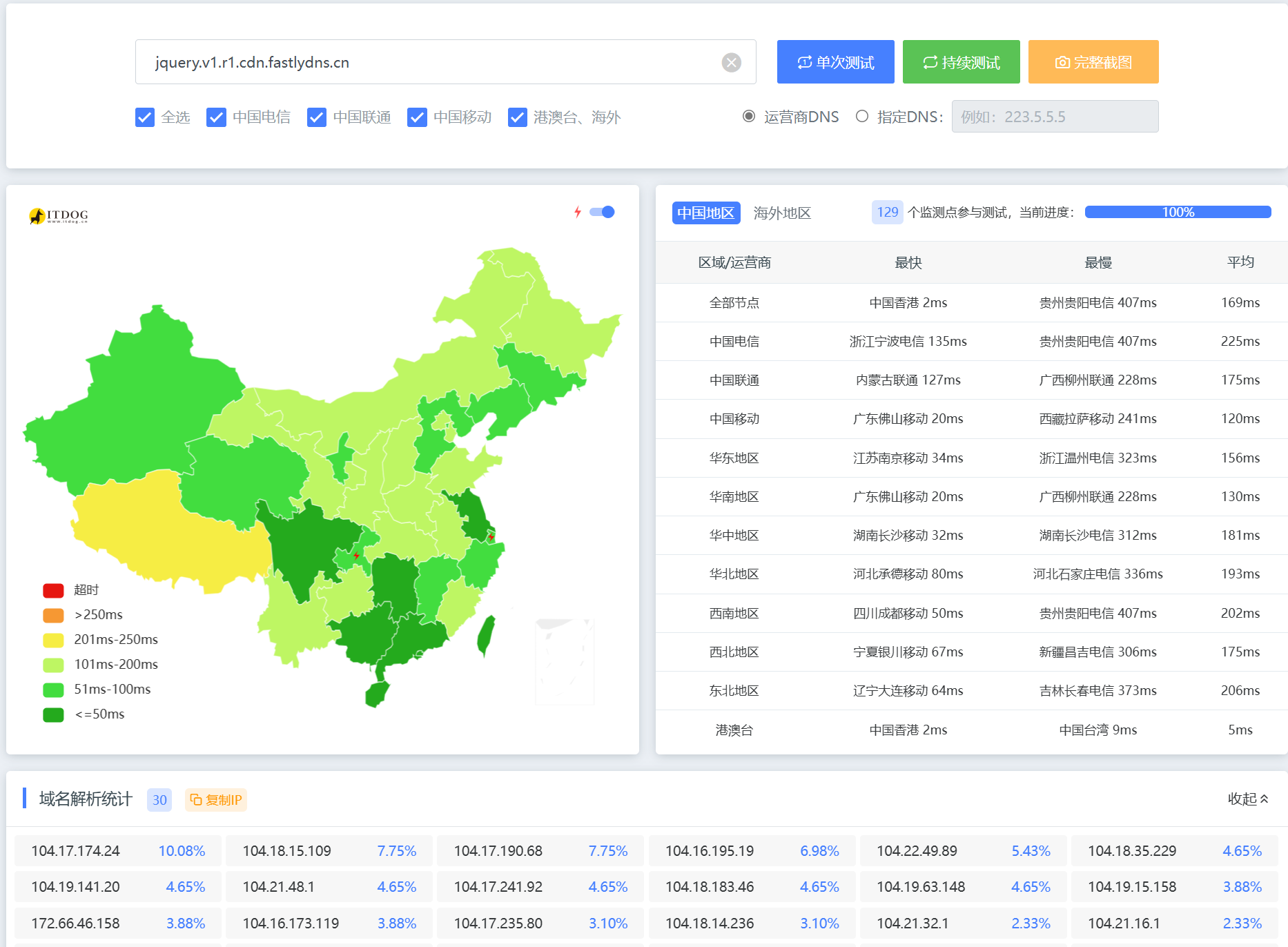Select the 指定DNS radio button

click(x=862, y=117)
